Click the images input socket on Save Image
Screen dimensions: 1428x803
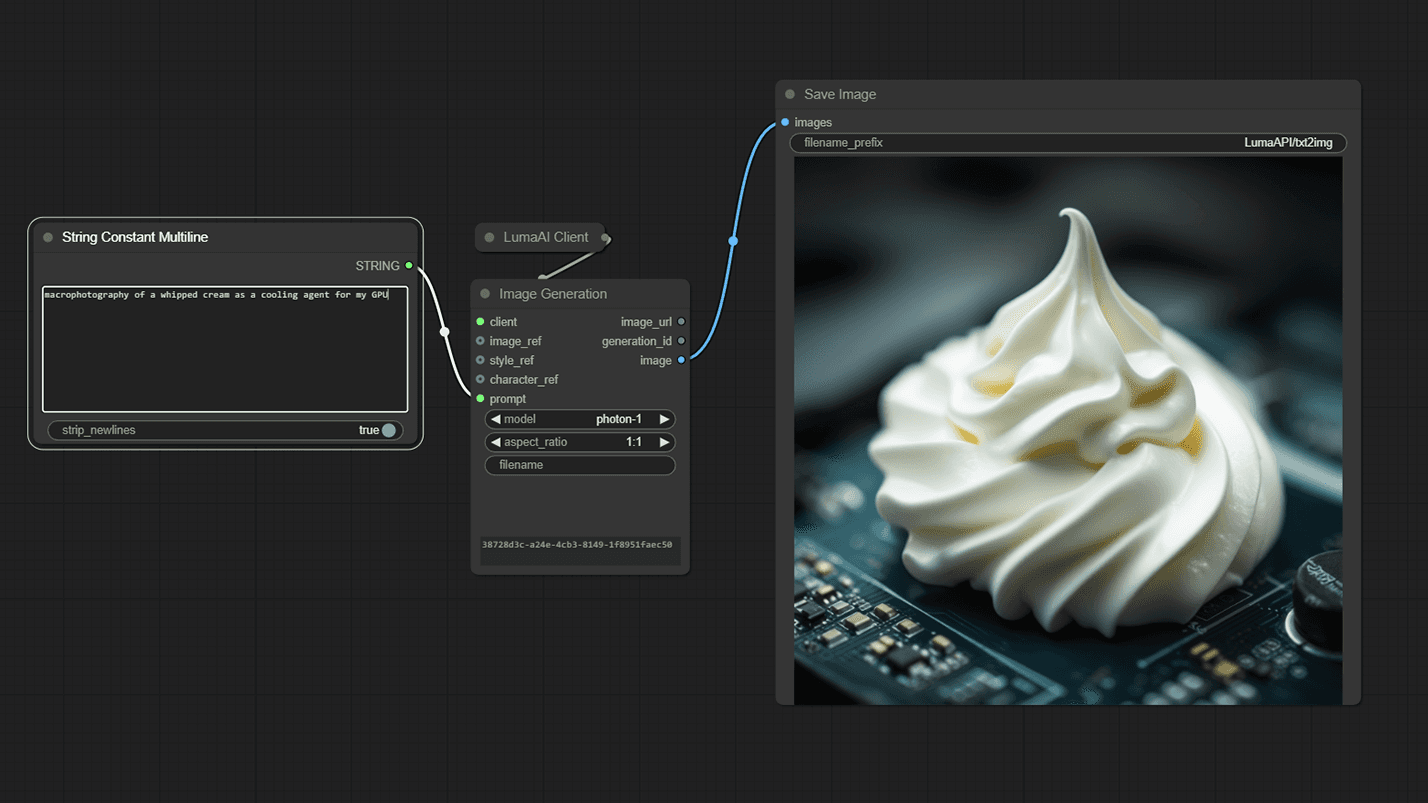coord(785,123)
